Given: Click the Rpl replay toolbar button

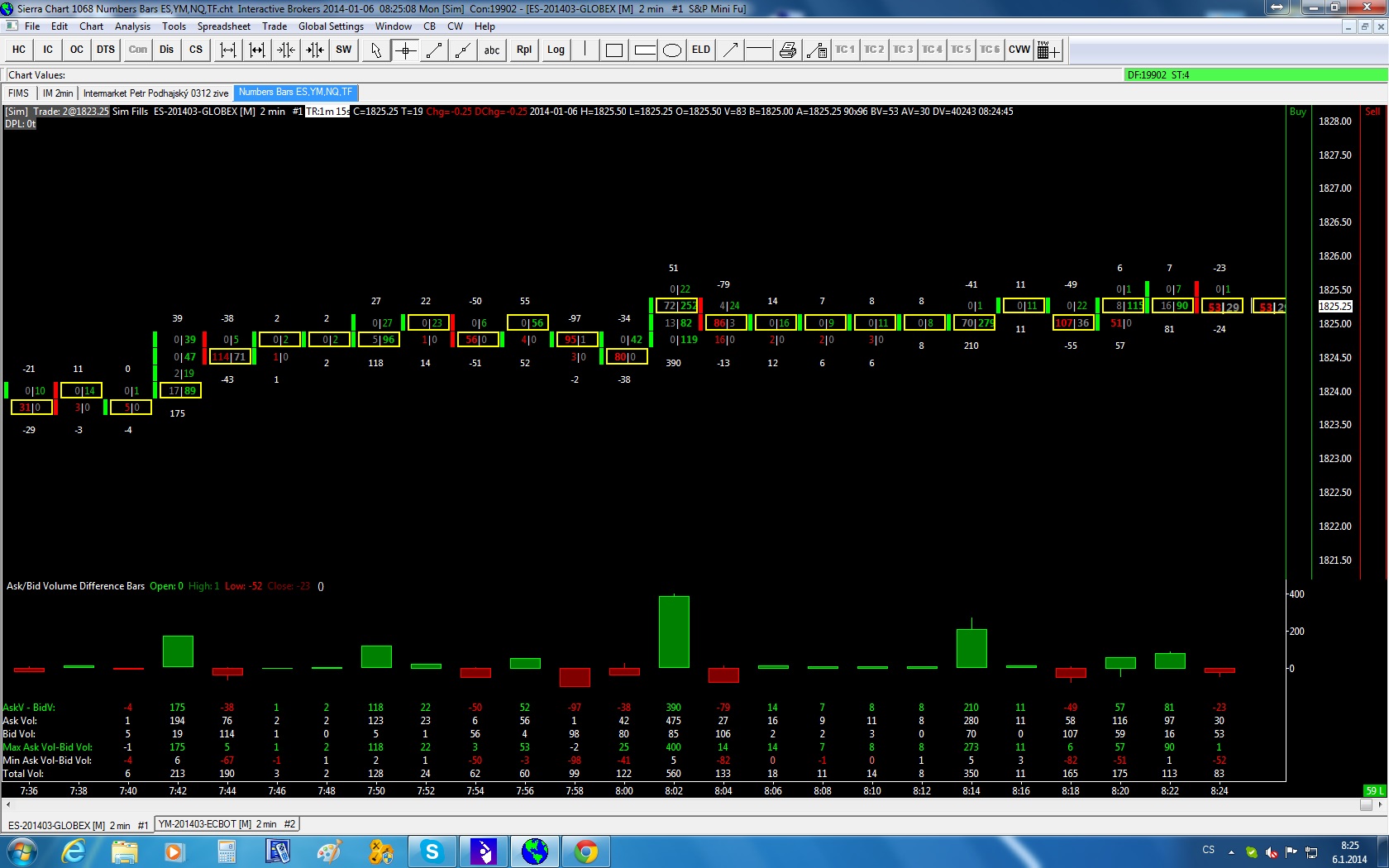Looking at the screenshot, I should (x=524, y=50).
